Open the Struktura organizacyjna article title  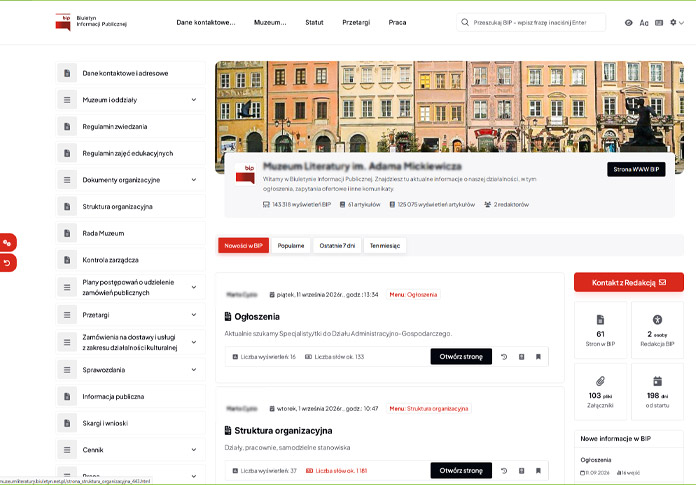(x=283, y=430)
